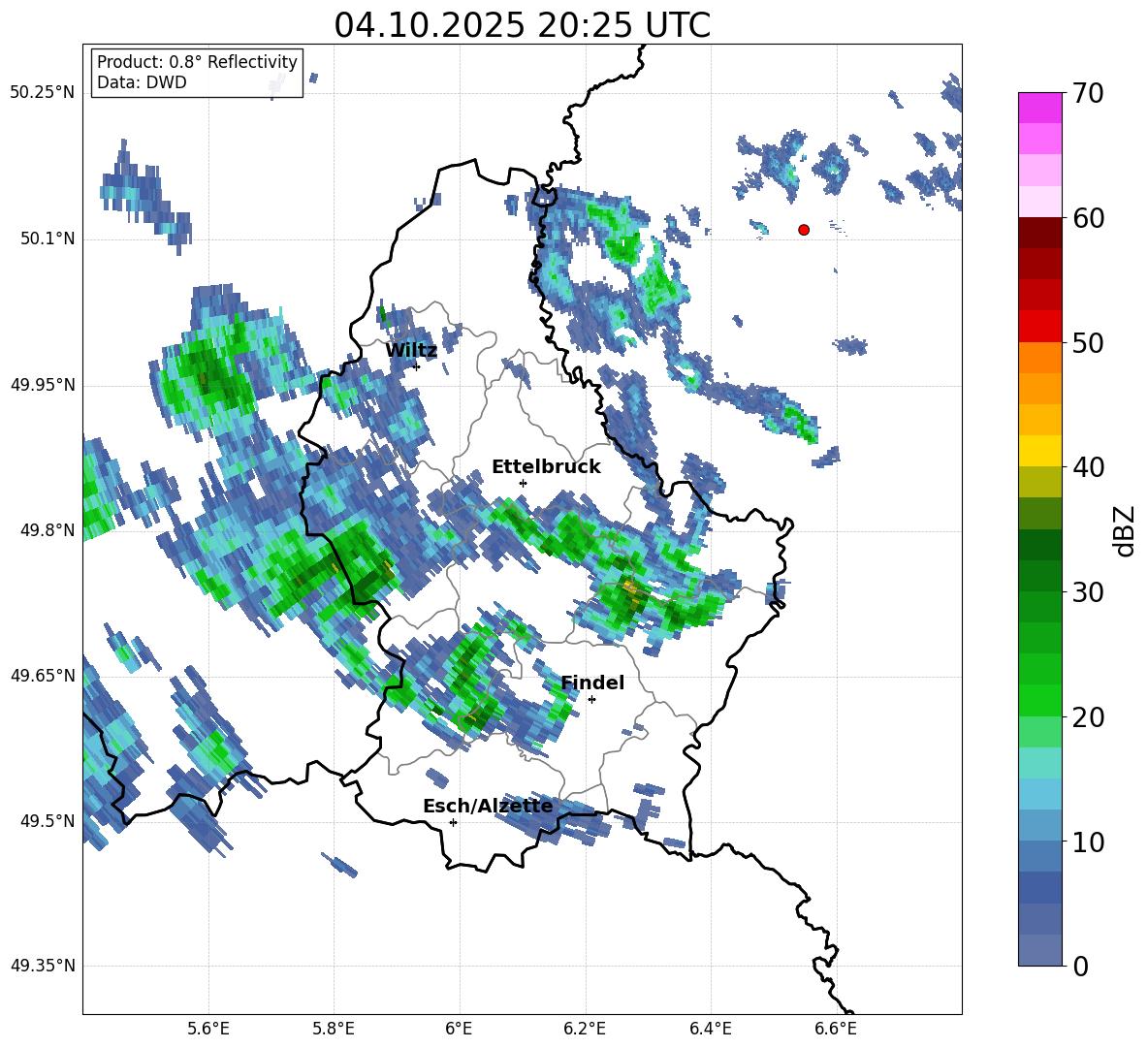Click the cross marker at Findel
This screenshot has height=1048, width=1148.
pos(592,700)
